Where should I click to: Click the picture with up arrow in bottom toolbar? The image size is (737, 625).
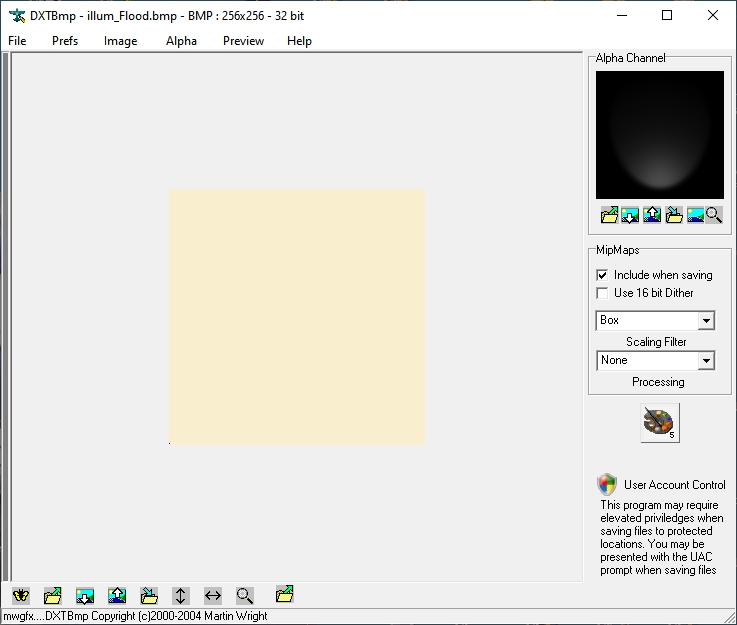117,596
